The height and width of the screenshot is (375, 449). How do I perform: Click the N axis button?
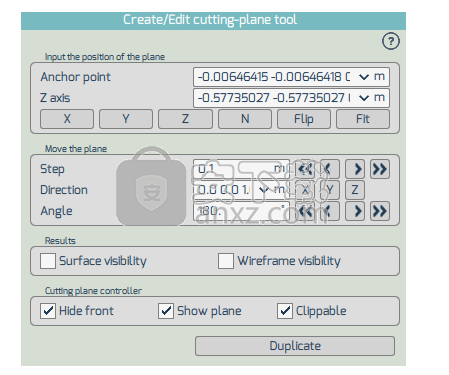click(245, 119)
